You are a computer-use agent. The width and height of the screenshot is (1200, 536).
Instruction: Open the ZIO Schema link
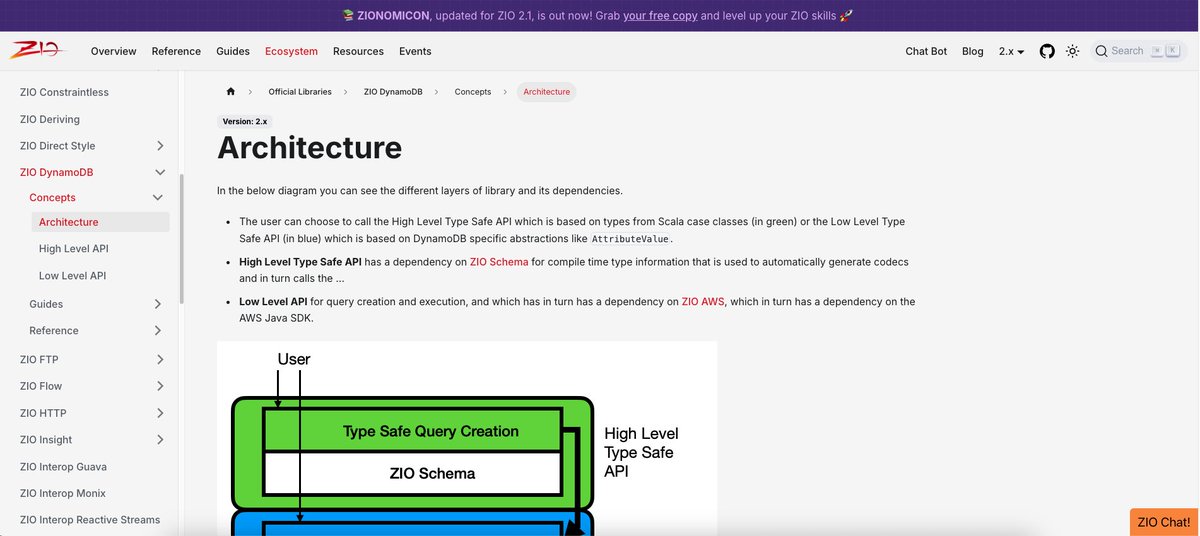(x=499, y=262)
